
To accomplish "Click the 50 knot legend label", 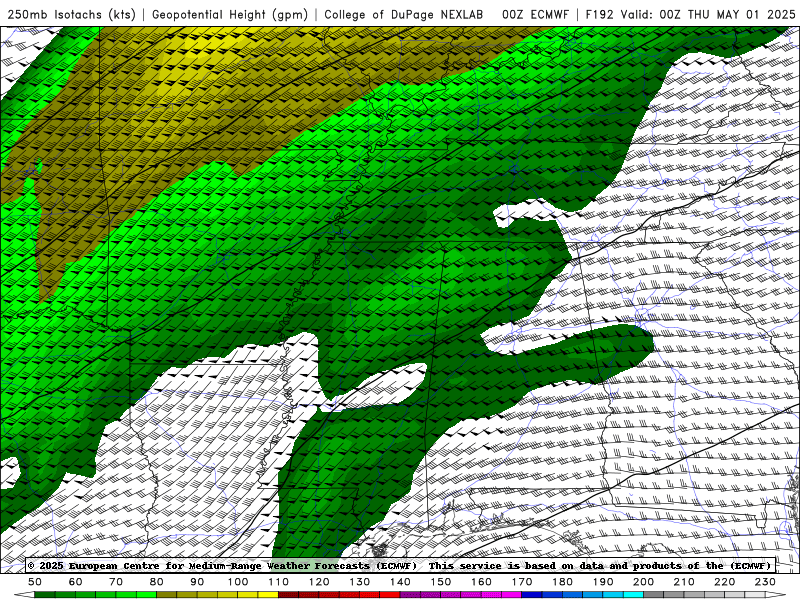I will (x=35, y=582).
